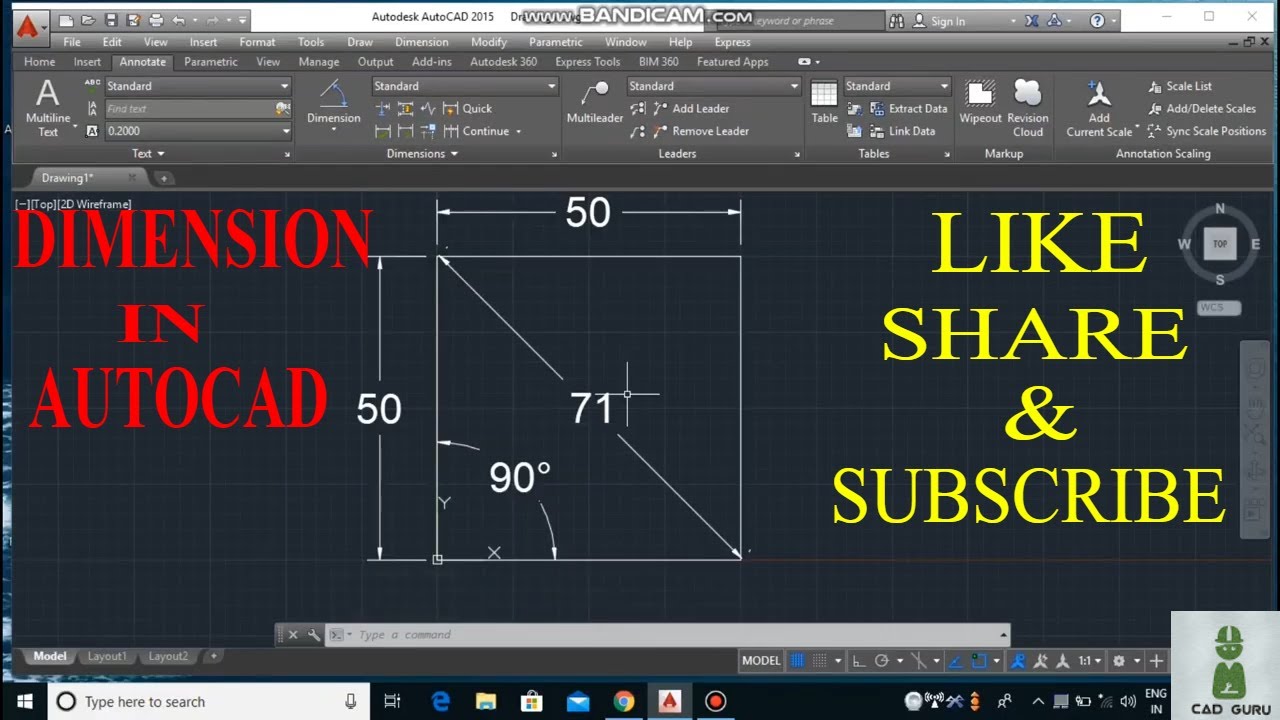Click the new drawing tab plus button
The width and height of the screenshot is (1280, 720).
pyautogui.click(x=164, y=178)
